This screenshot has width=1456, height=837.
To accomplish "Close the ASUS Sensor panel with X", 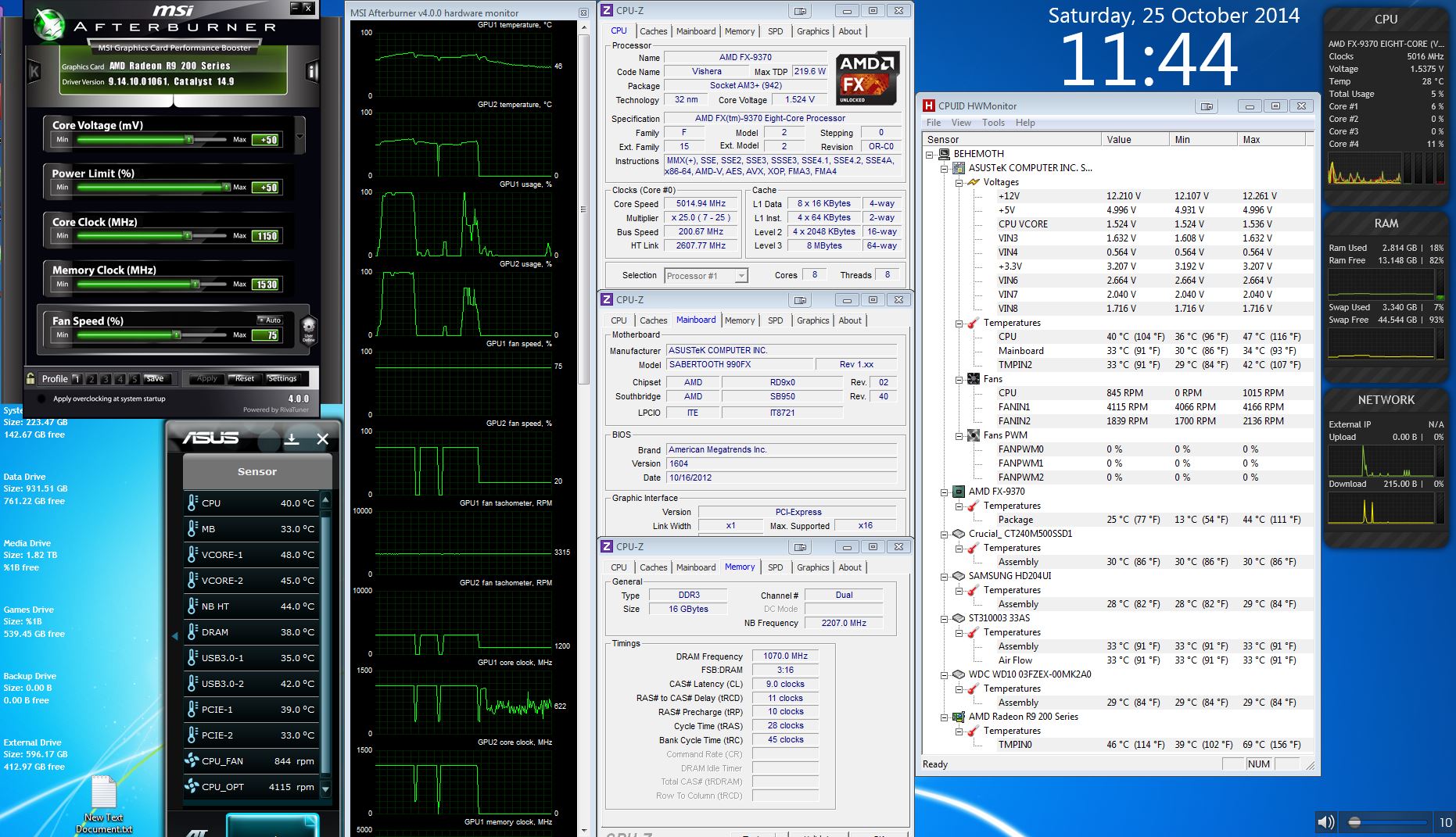I will click(x=322, y=438).
